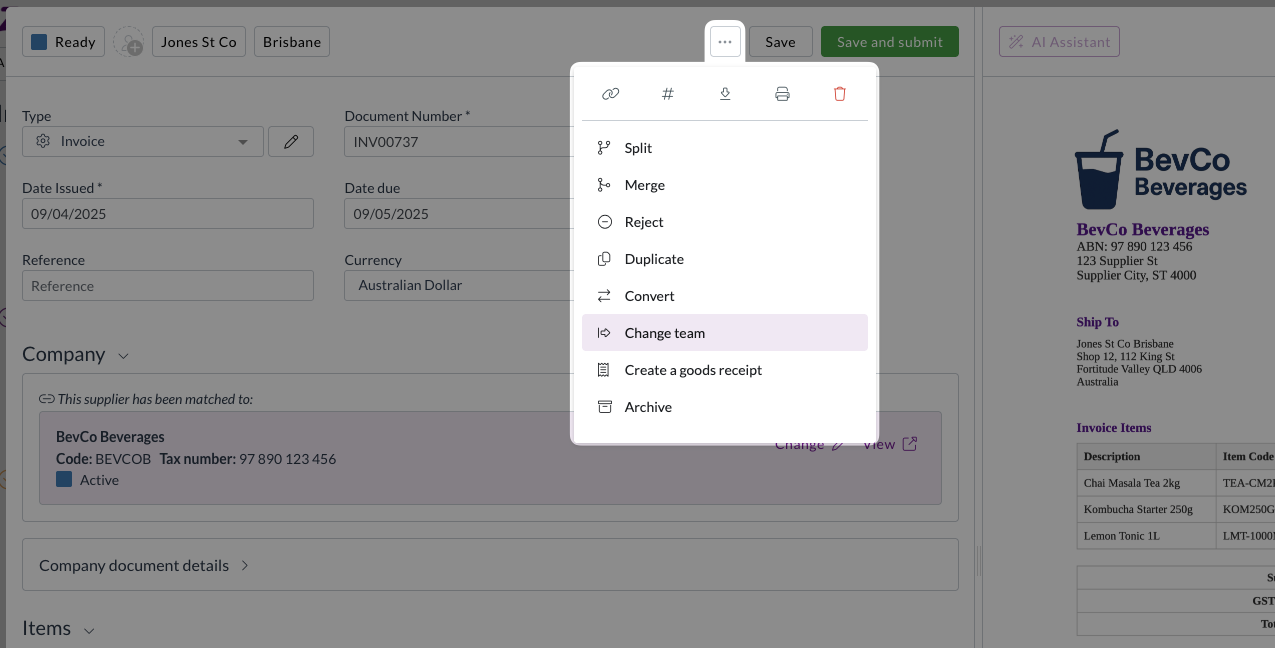Select Split from the menu
This screenshot has width=1275, height=648.
638,148
